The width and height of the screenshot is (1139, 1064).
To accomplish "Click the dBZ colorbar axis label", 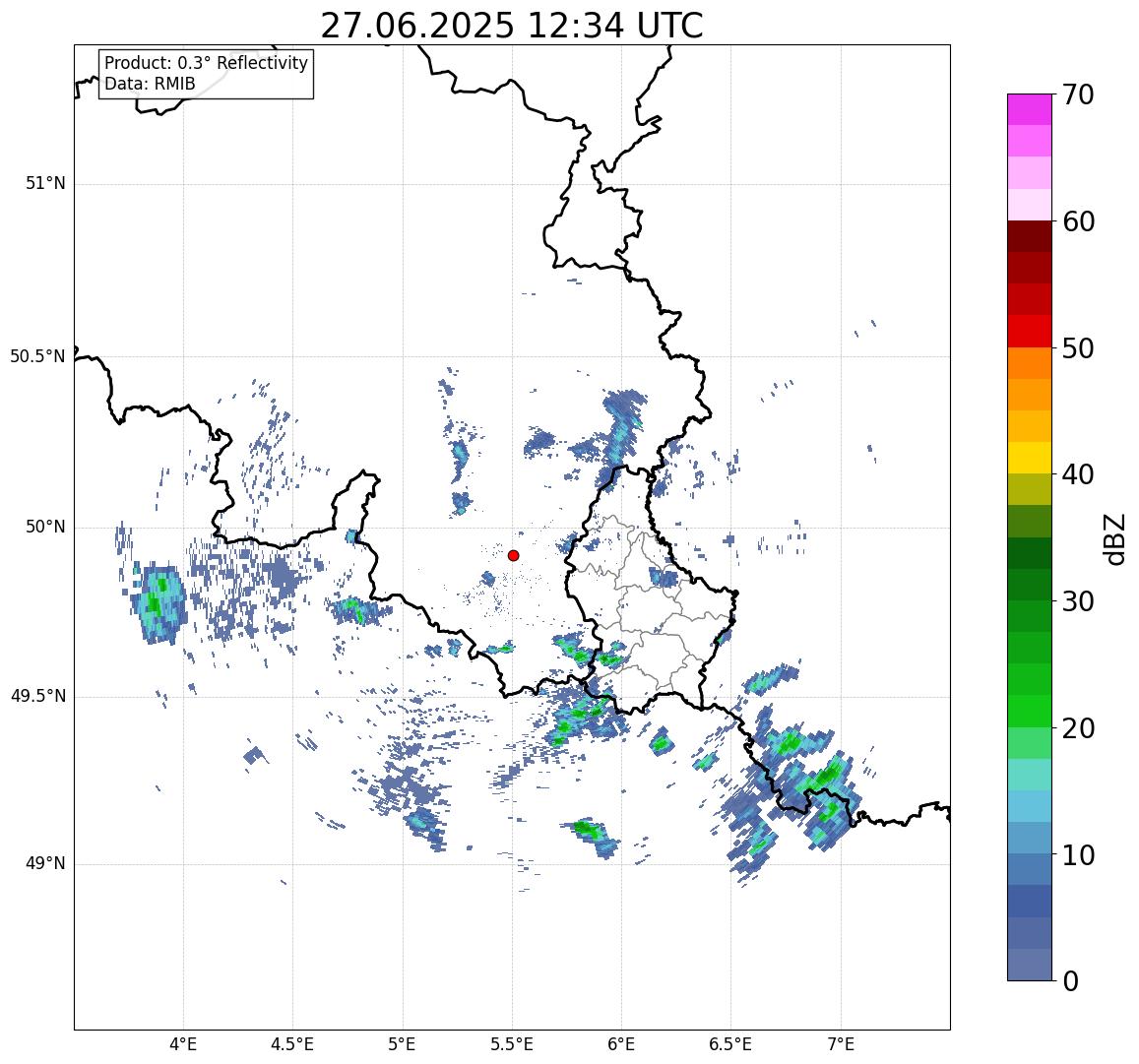I will click(x=1114, y=539).
